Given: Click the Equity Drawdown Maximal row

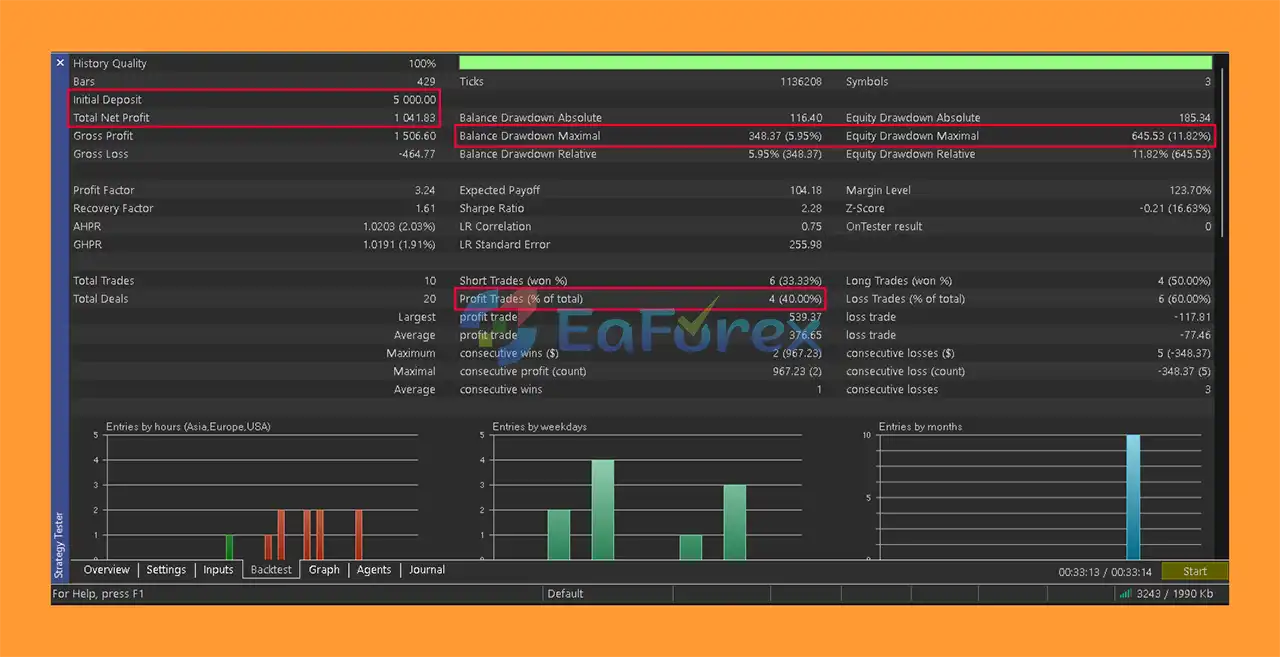Looking at the screenshot, I should 1028,136.
